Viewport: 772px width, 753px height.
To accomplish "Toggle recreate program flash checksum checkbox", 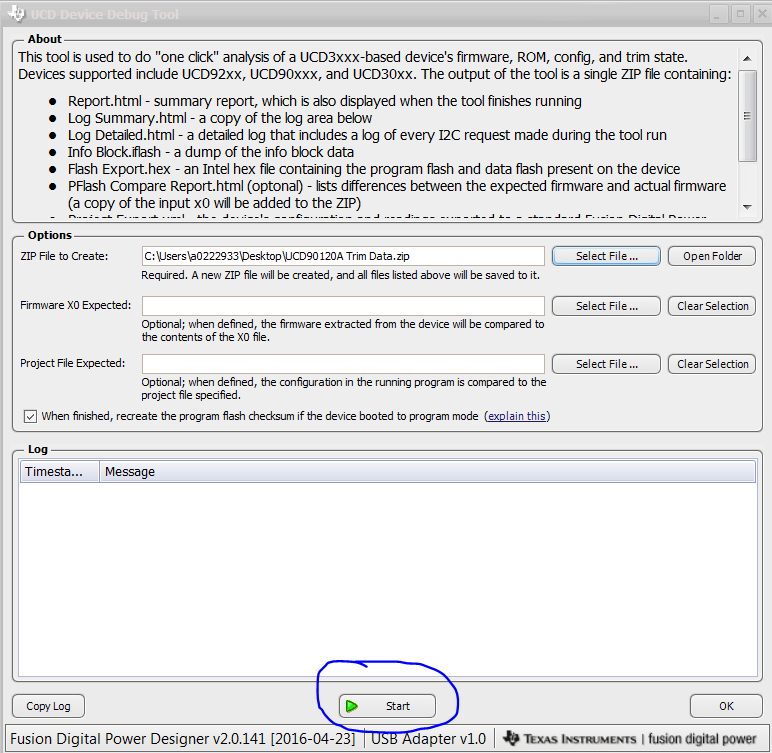I will tap(30, 417).
